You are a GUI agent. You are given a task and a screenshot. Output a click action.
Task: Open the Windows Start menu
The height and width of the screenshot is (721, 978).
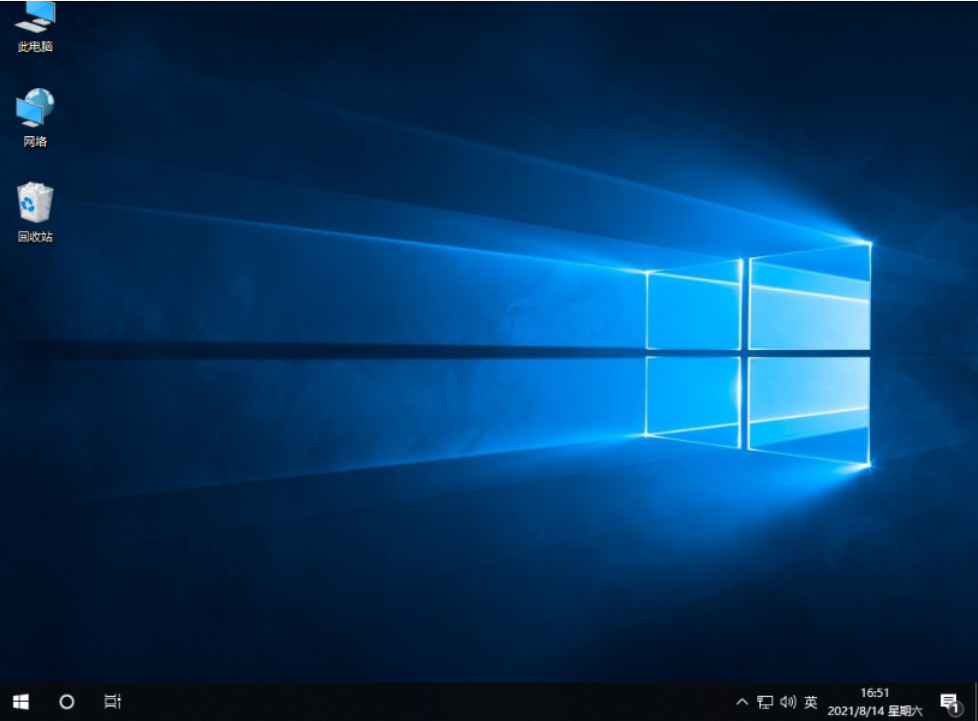[21, 702]
